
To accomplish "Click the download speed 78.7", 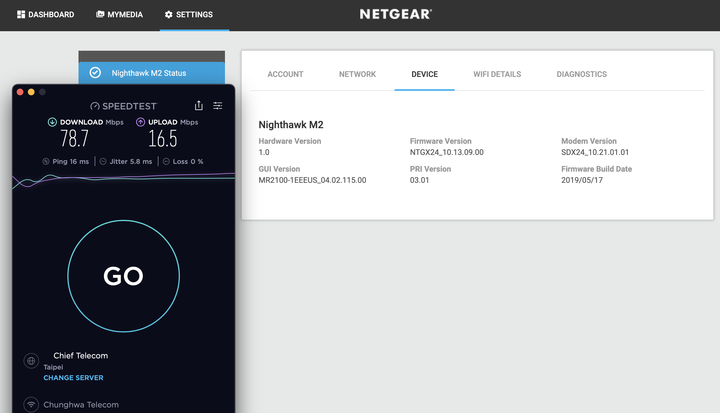I will pyautogui.click(x=74, y=139).
